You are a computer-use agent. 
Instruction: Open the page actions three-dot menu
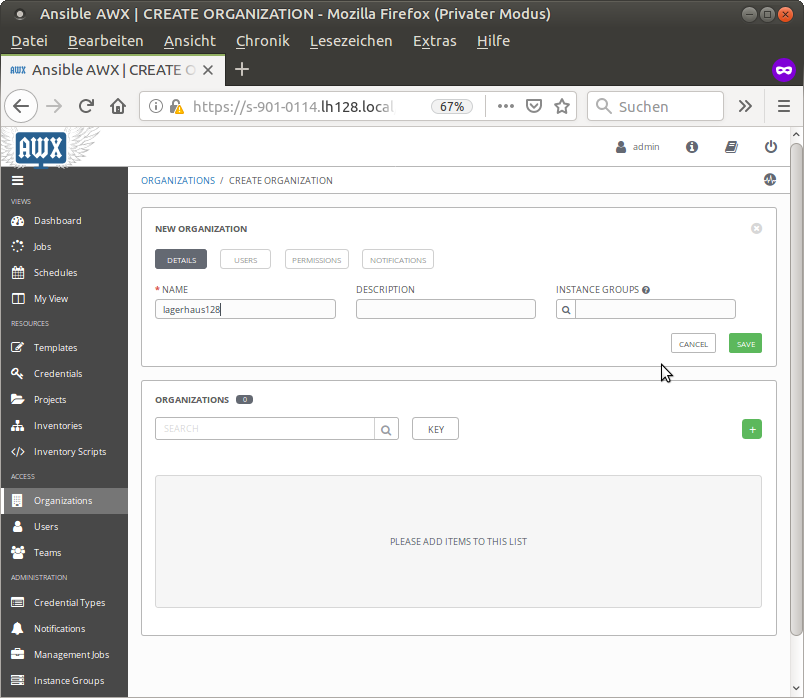[x=506, y=106]
